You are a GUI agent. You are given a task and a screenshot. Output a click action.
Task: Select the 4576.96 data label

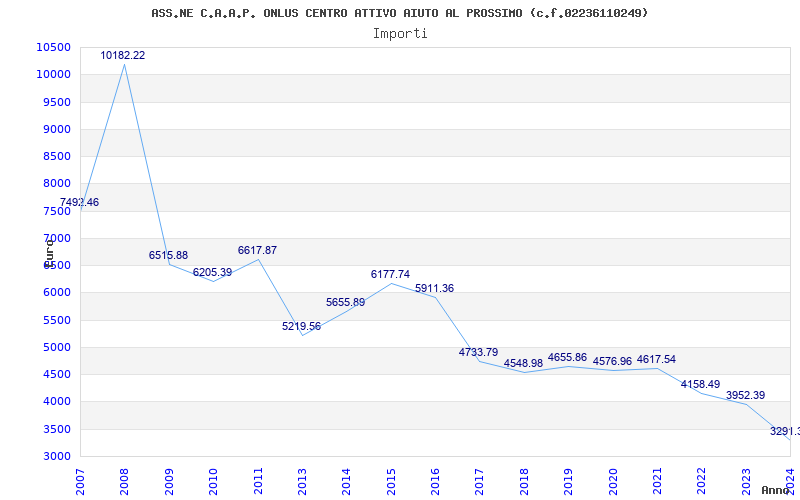[x=612, y=362]
